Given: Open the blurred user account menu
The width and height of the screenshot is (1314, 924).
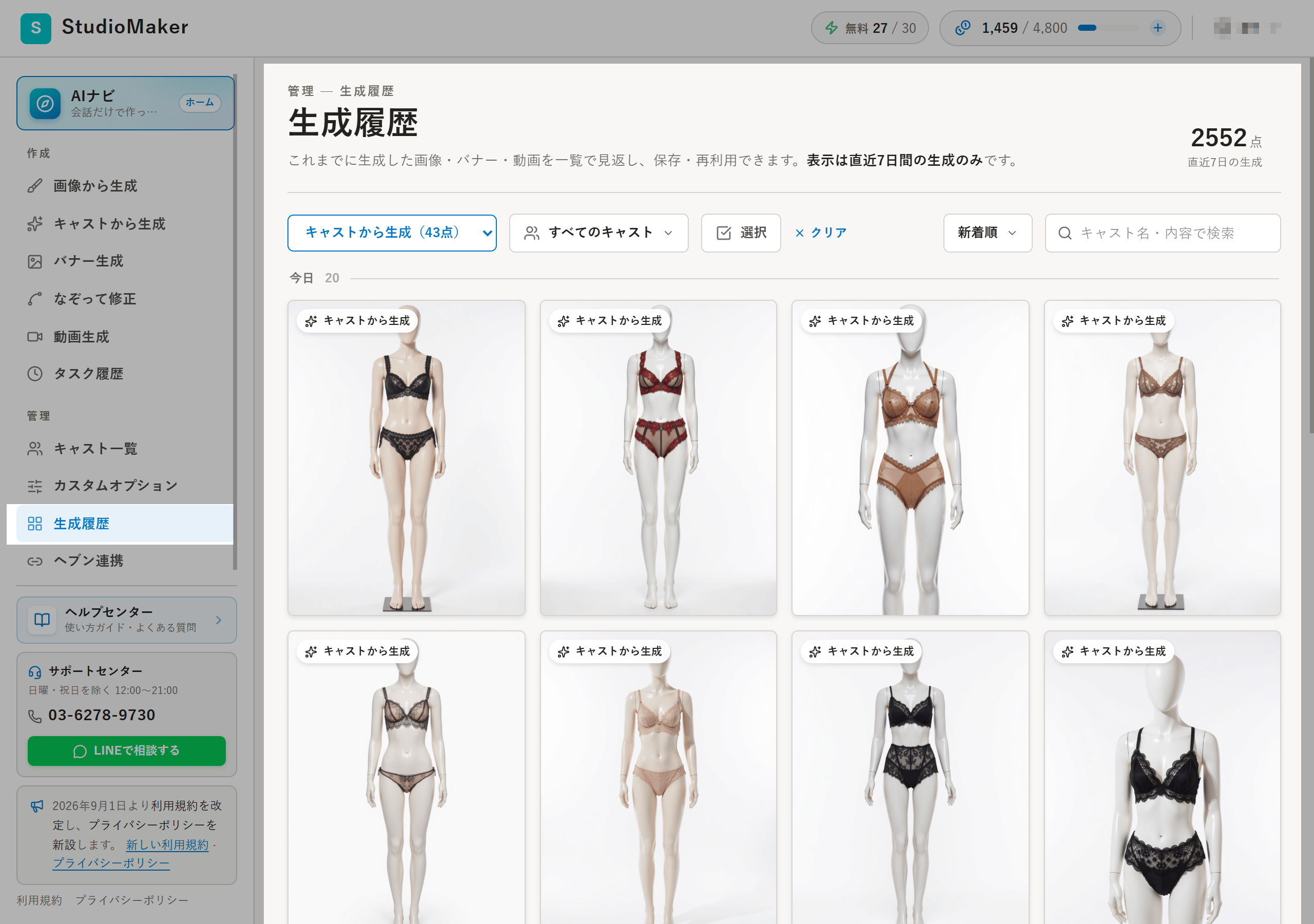Looking at the screenshot, I should pos(1247,28).
